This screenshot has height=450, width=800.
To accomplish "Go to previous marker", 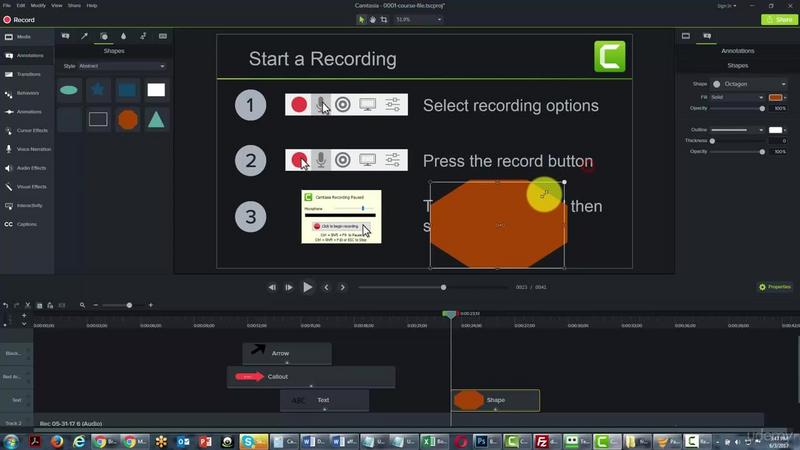I will pos(326,288).
